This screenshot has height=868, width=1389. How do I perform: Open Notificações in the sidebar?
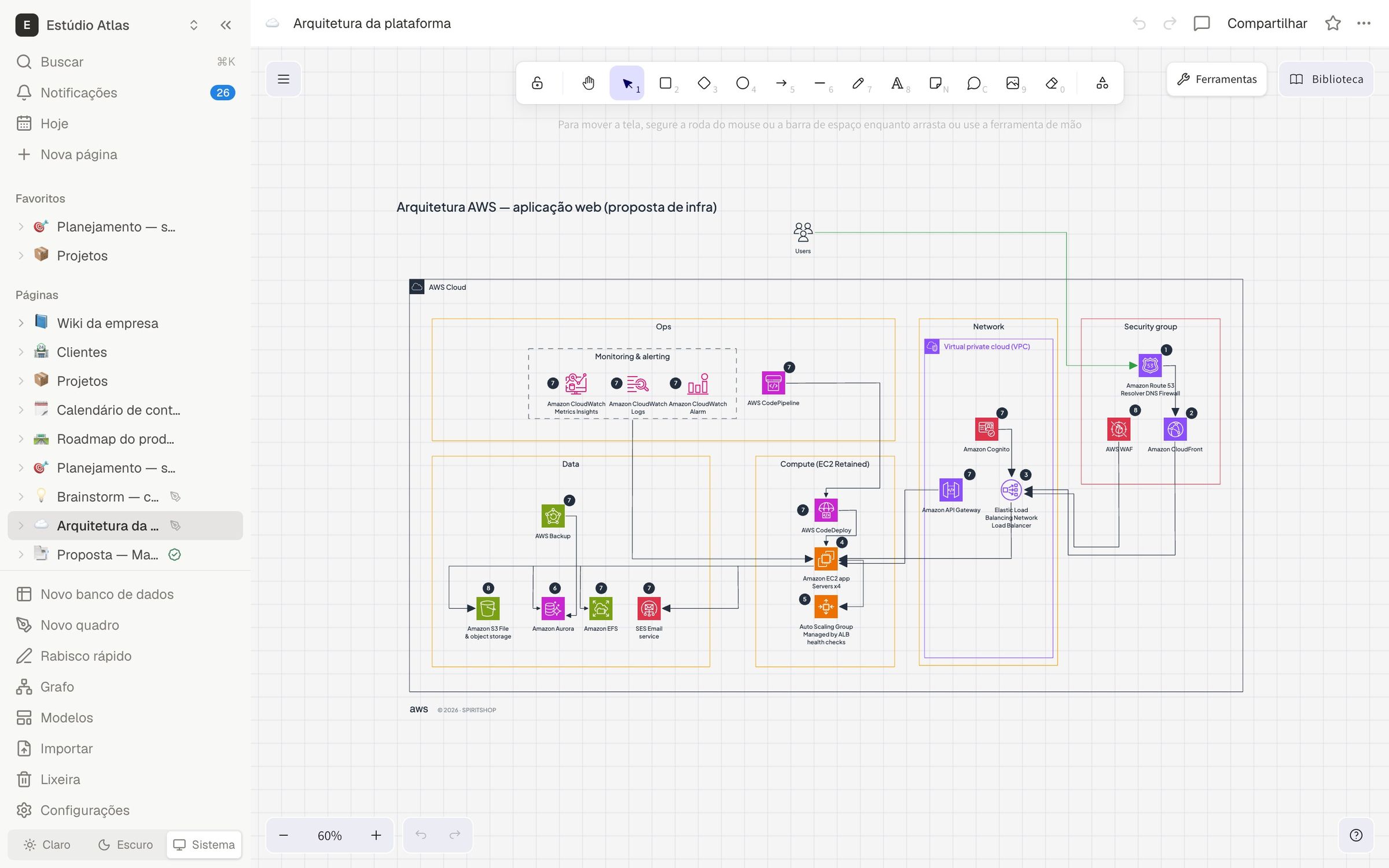point(125,93)
